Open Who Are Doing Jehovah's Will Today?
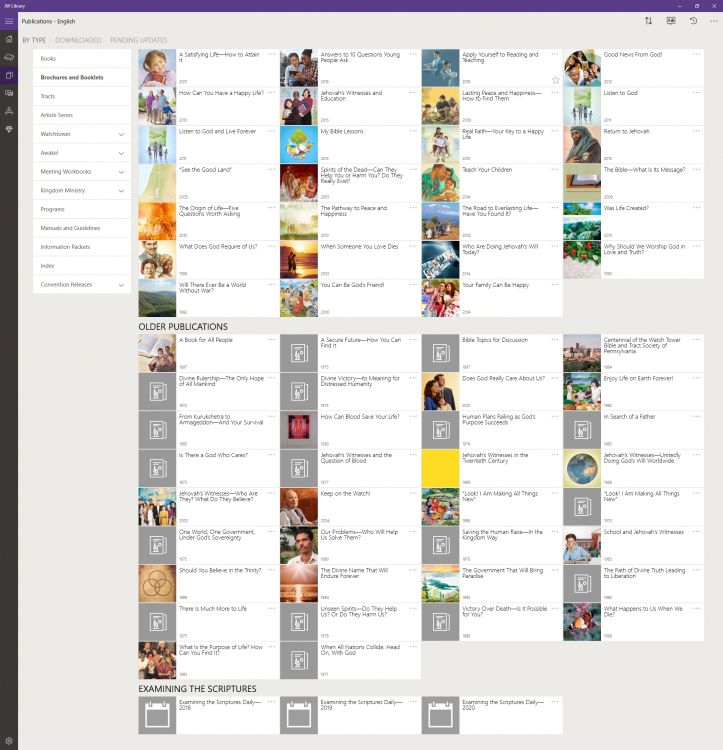The width and height of the screenshot is (723, 750). pos(492,260)
